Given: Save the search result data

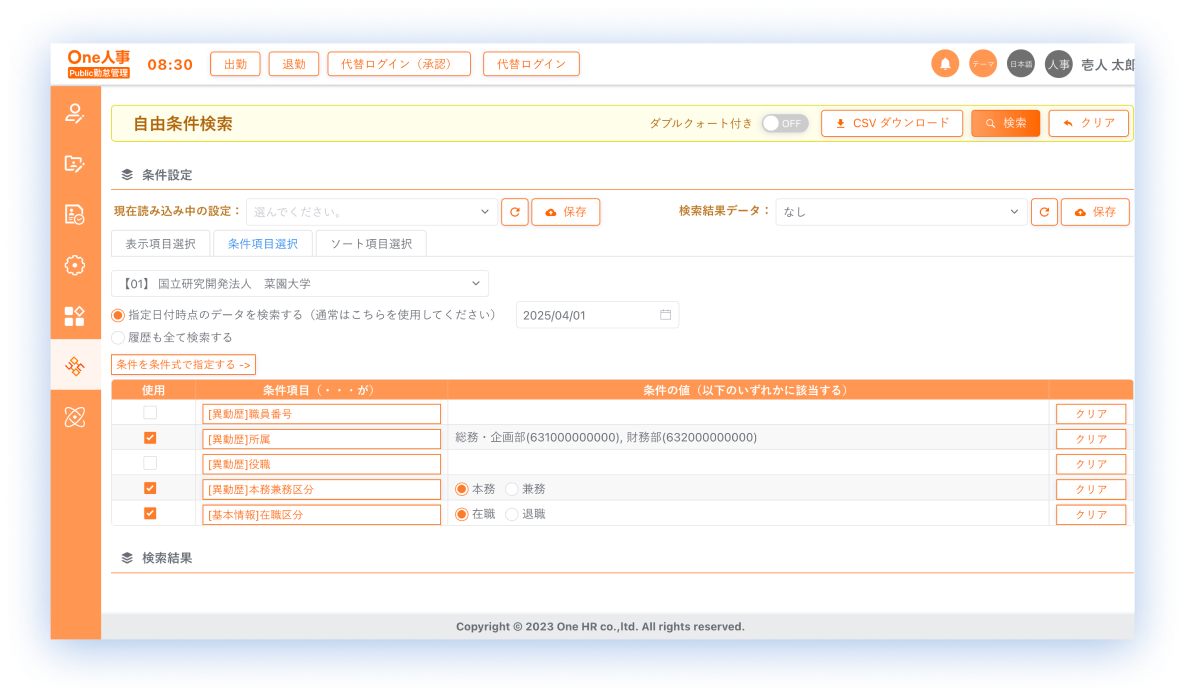Looking at the screenshot, I should click(1095, 212).
